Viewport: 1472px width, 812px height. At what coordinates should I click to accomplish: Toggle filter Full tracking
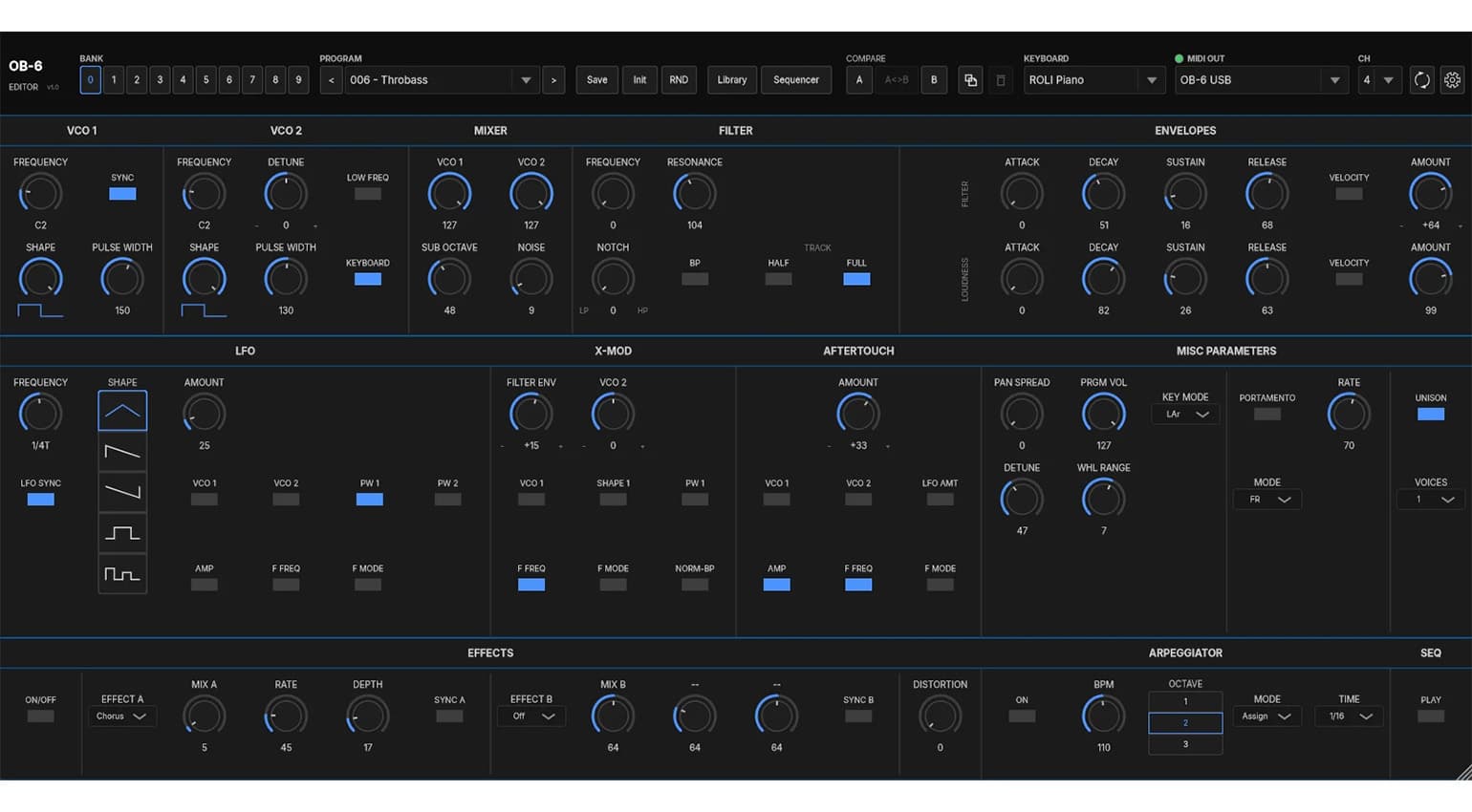coord(856,279)
